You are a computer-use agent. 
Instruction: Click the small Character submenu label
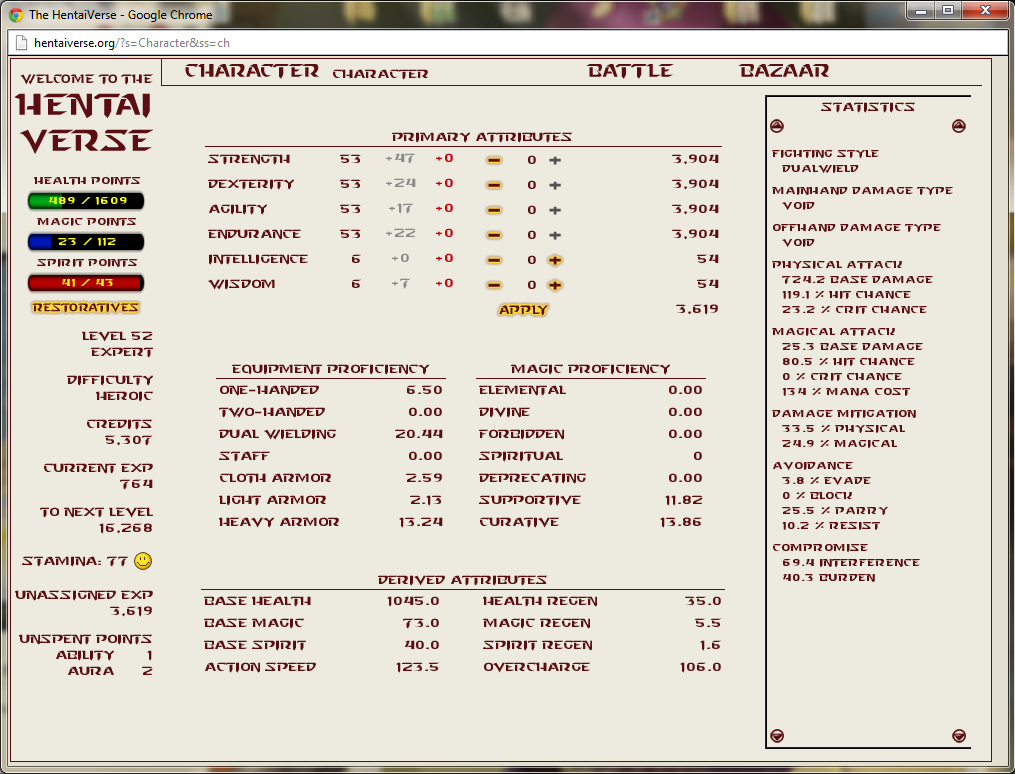[381, 74]
